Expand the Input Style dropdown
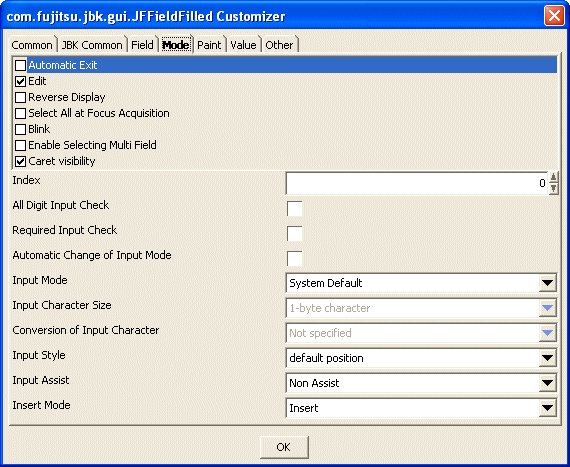This screenshot has height=467, width=570. click(547, 358)
